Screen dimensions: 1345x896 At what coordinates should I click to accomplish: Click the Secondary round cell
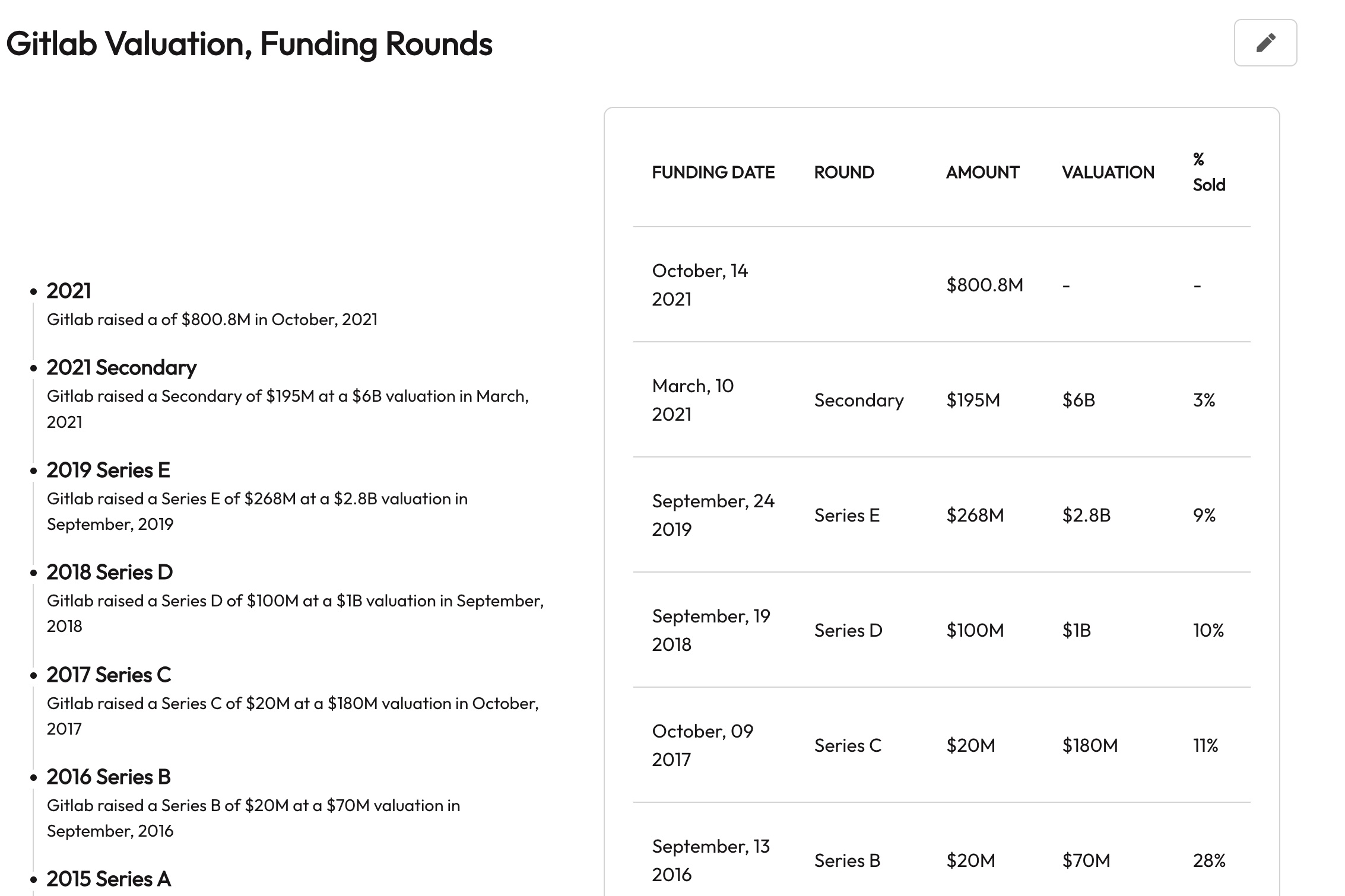click(x=859, y=400)
